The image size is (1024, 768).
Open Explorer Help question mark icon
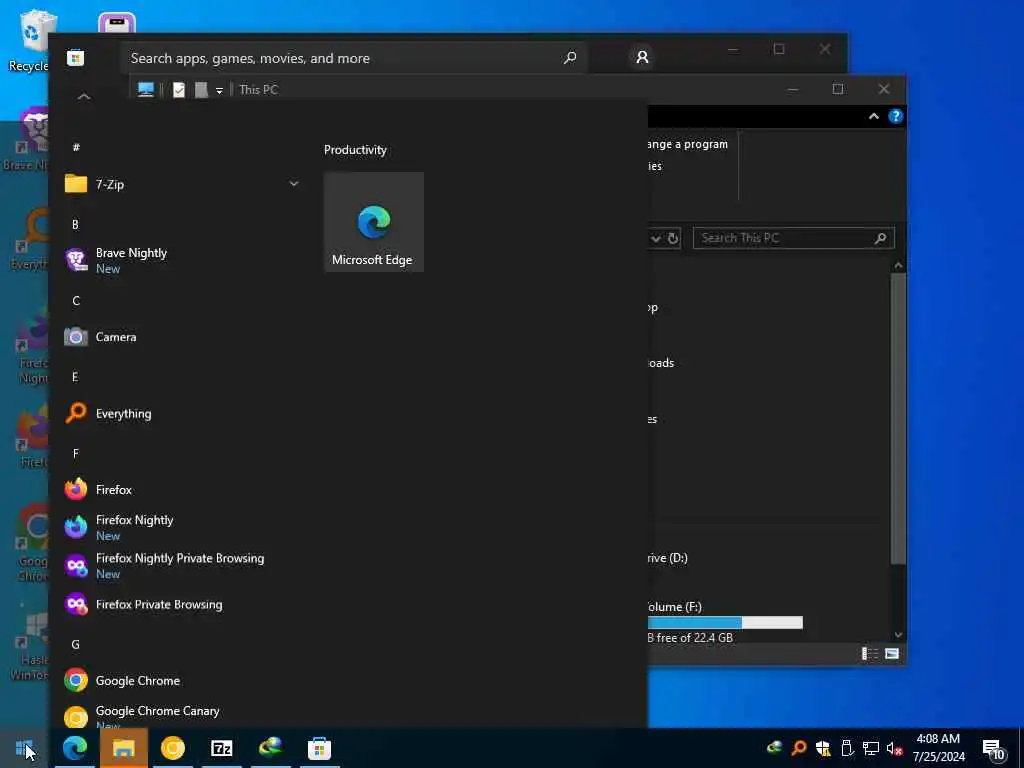[895, 116]
